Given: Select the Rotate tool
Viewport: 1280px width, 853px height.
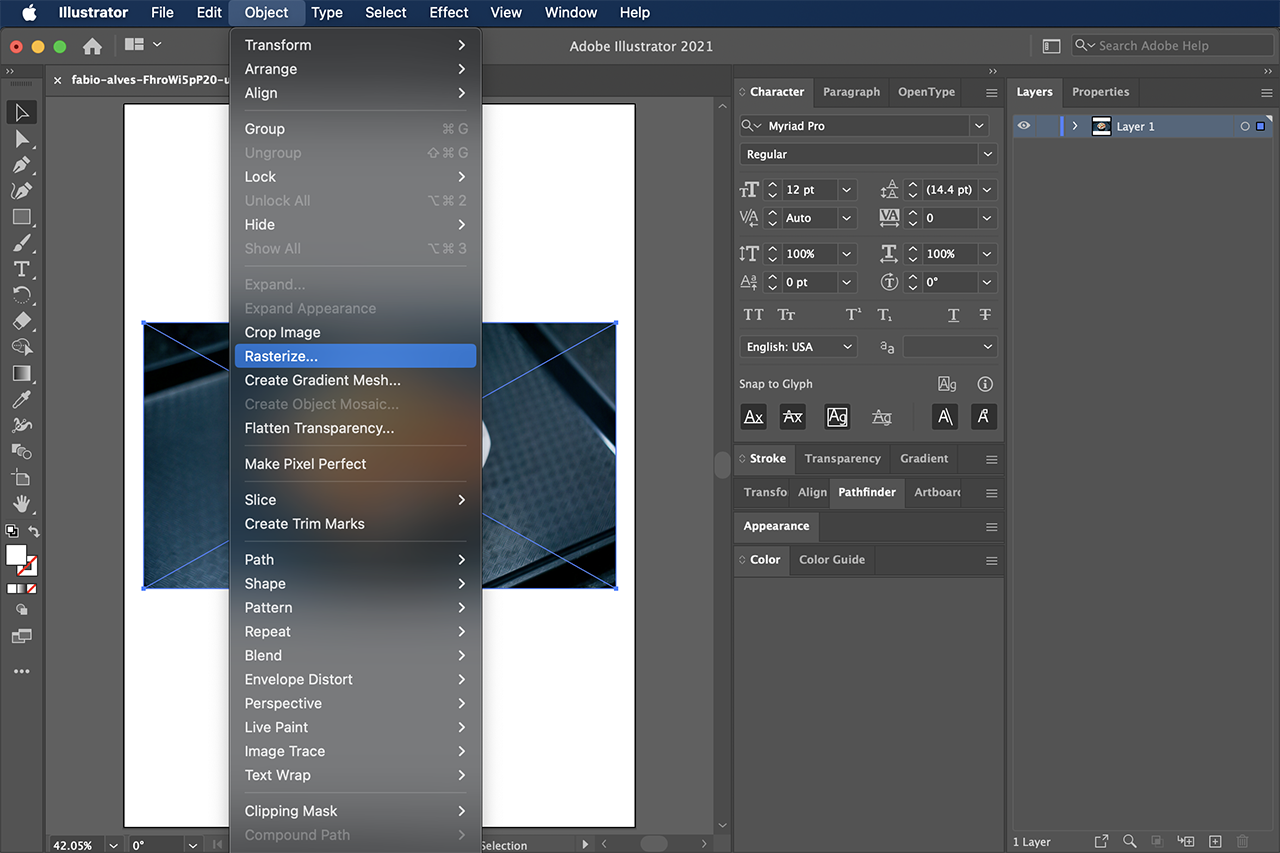Looking at the screenshot, I should click(x=22, y=295).
